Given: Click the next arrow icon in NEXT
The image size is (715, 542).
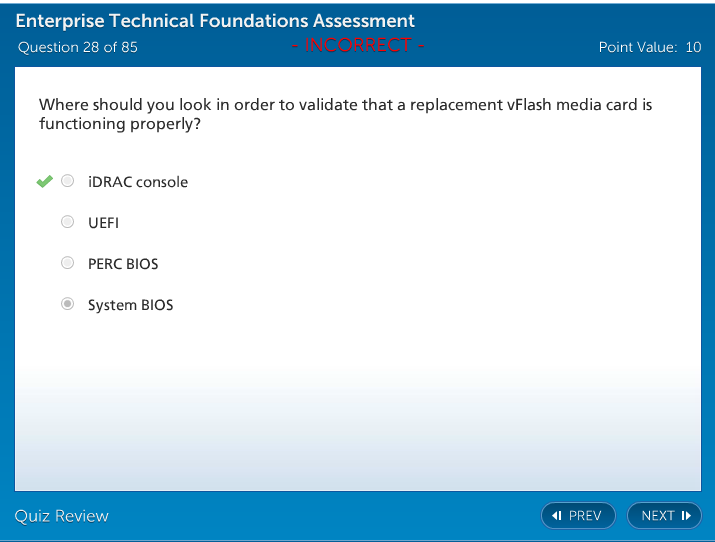Looking at the screenshot, I should [x=686, y=516].
